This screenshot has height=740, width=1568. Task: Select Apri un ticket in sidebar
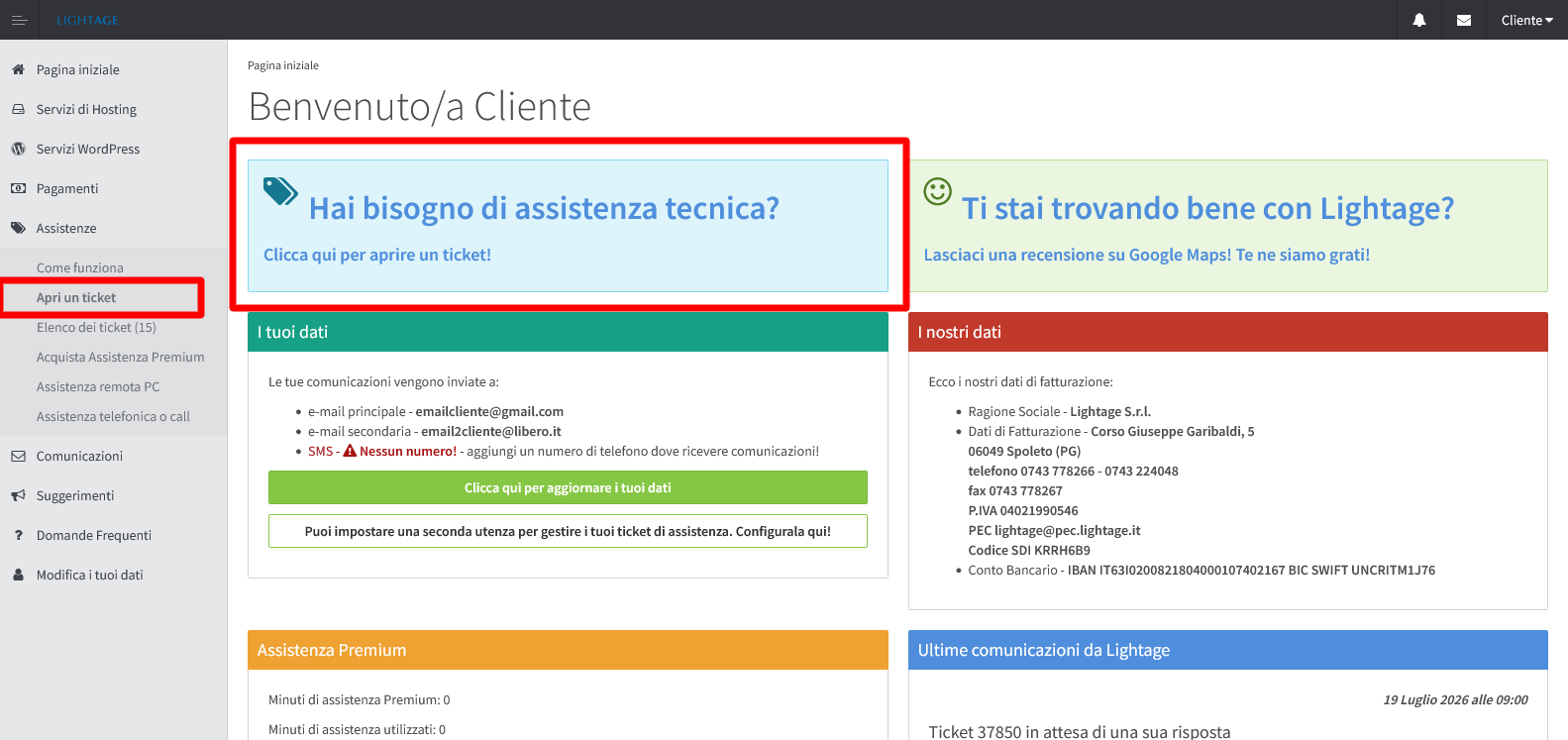76,297
